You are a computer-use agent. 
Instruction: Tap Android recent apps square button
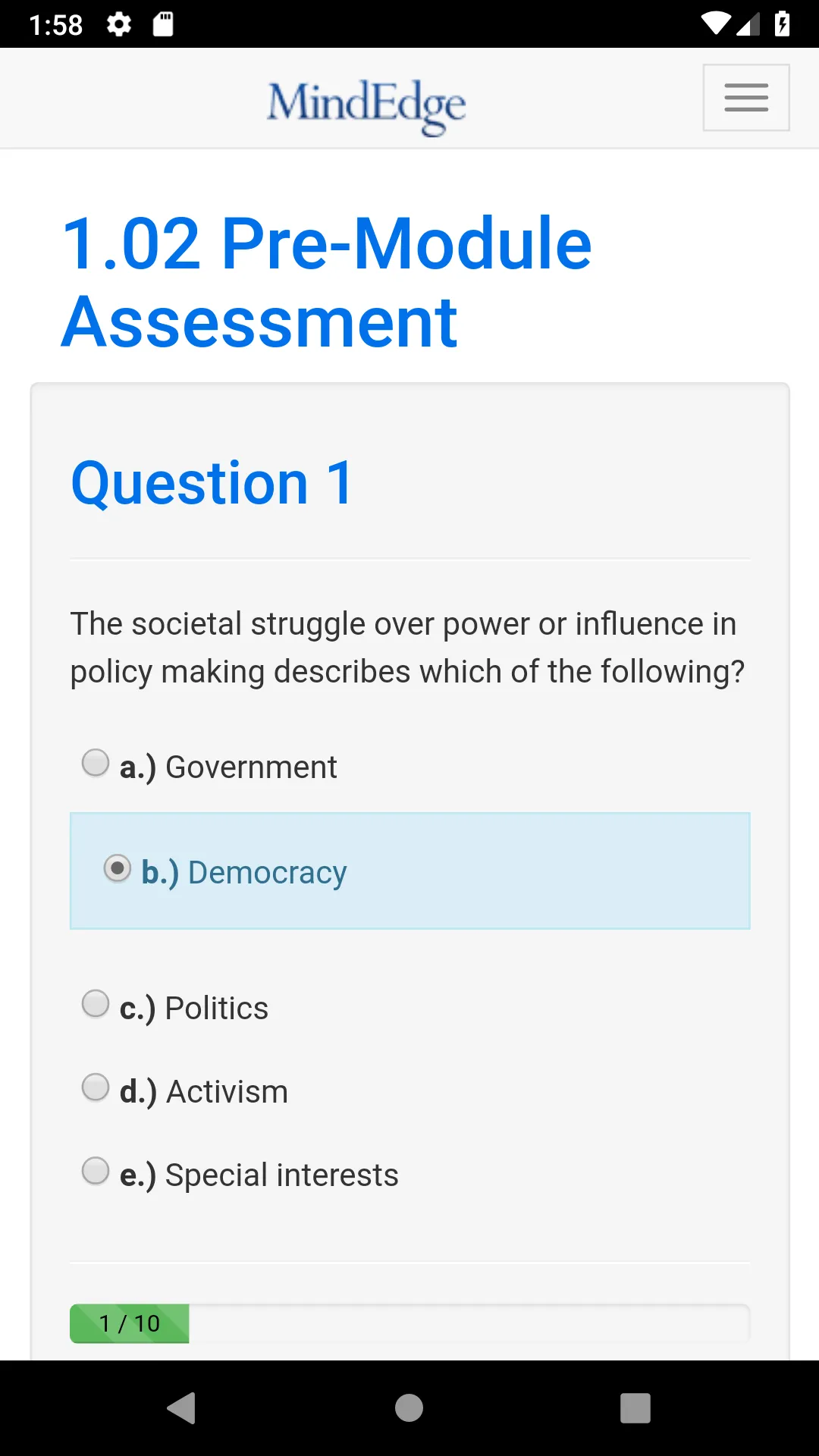pyautogui.click(x=635, y=1408)
